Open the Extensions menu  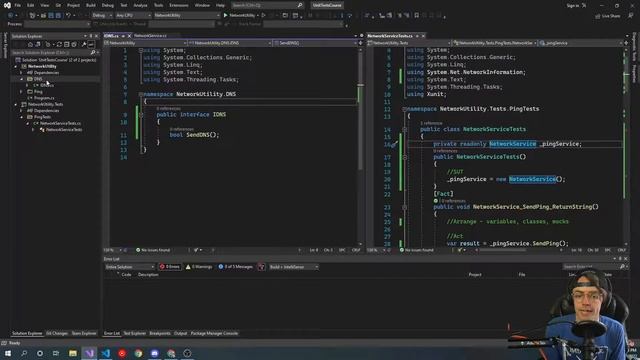pyautogui.click(x=179, y=5)
